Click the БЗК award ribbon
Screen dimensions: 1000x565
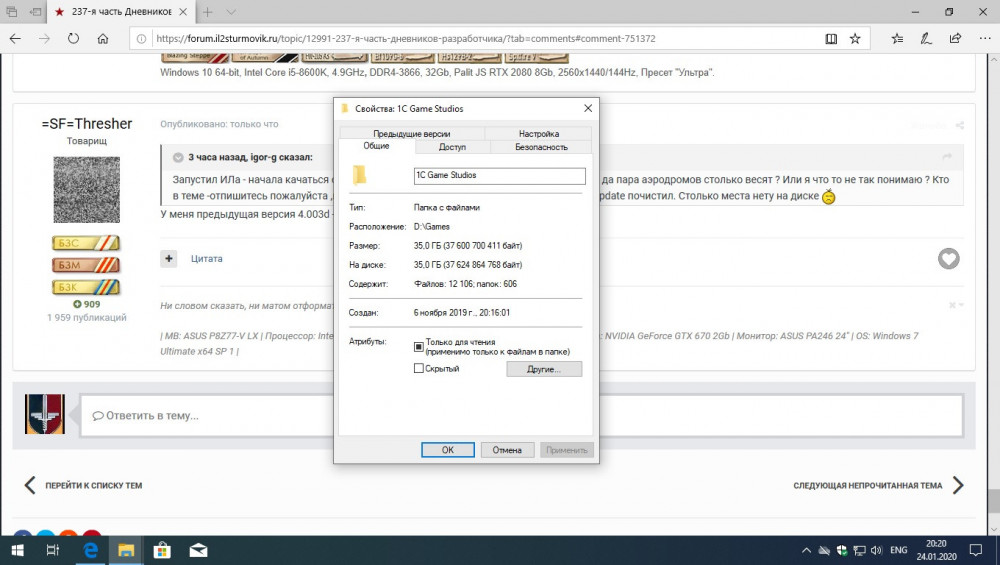86,287
